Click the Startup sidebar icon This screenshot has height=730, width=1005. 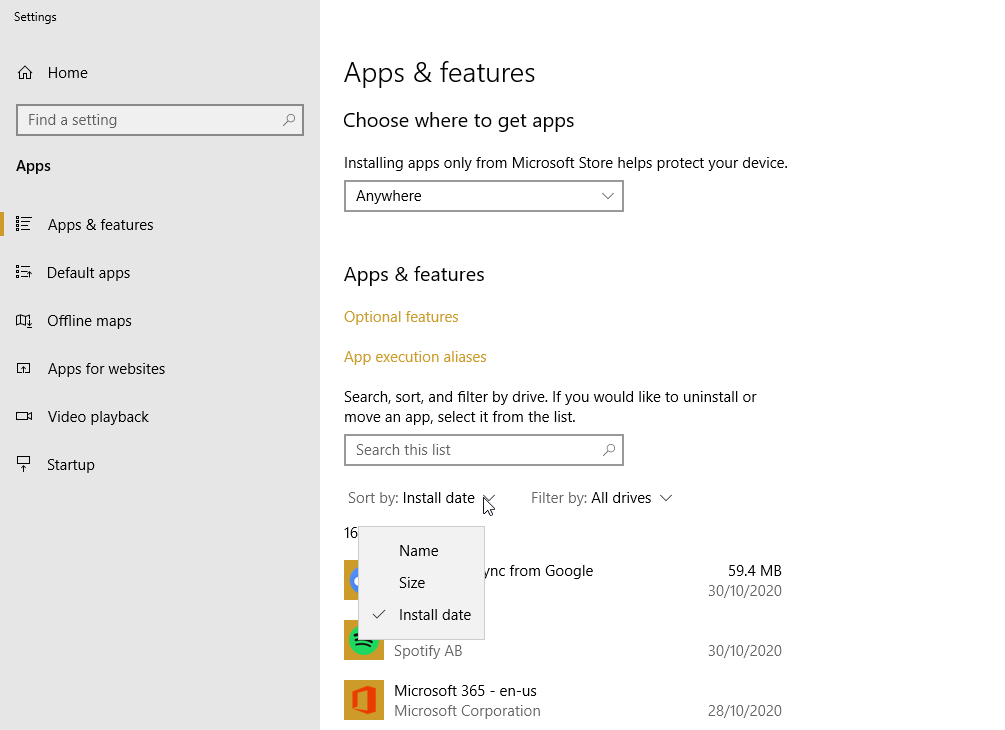coord(27,464)
